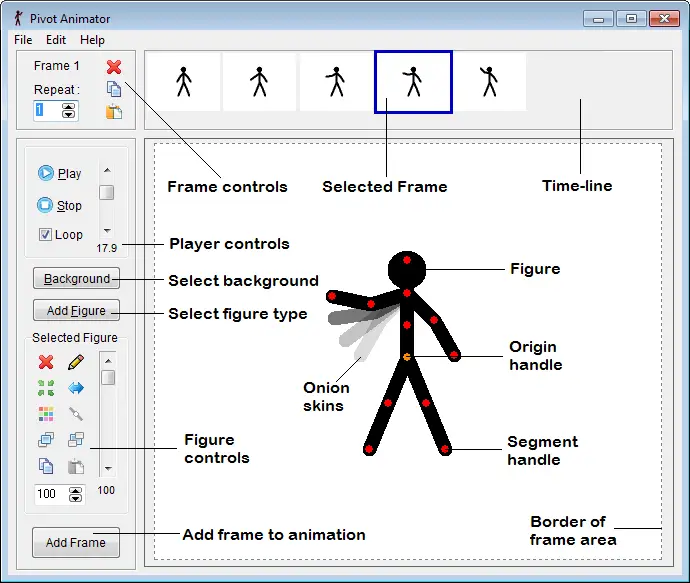Open the Edit menu

[x=56, y=40]
